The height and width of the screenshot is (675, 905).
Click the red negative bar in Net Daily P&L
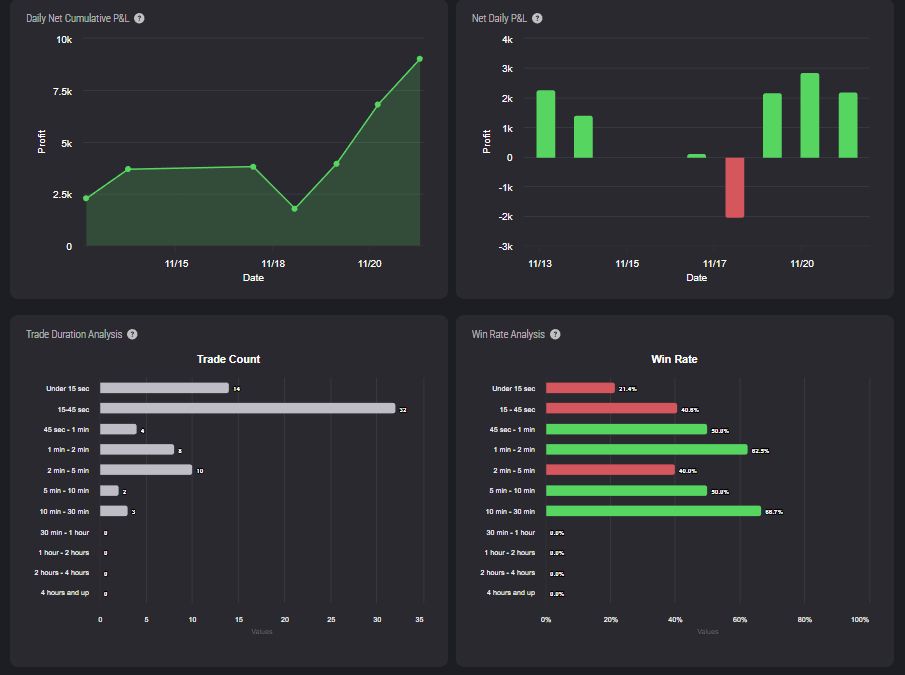735,188
